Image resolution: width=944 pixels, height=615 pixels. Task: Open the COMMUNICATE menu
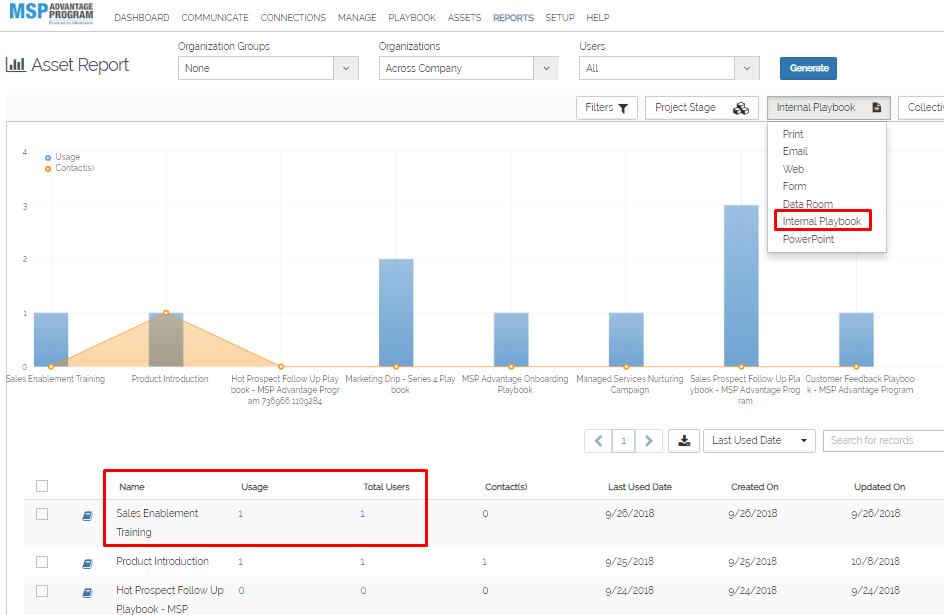tap(215, 17)
